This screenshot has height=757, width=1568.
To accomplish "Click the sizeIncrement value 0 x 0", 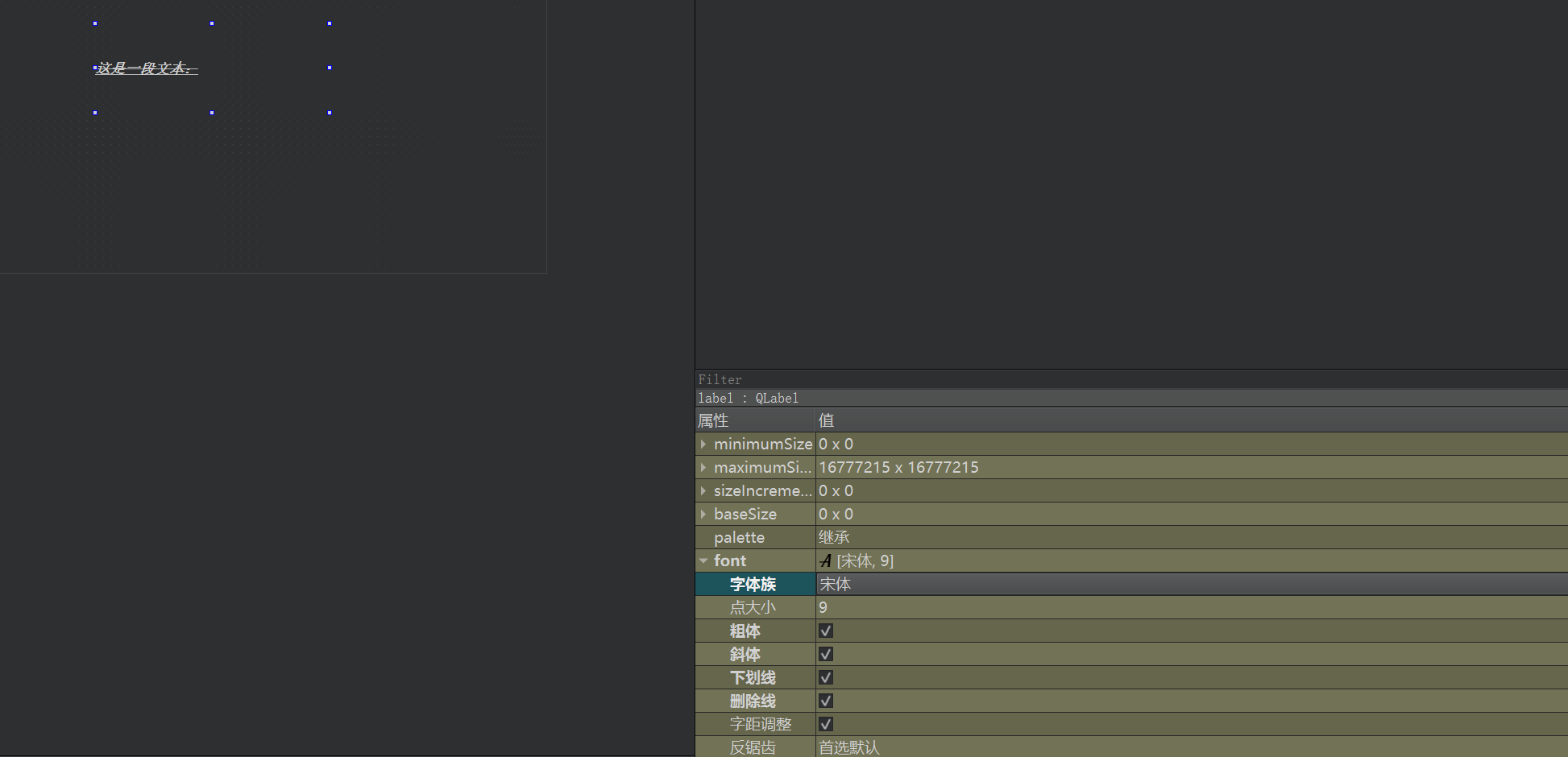I will [836, 490].
